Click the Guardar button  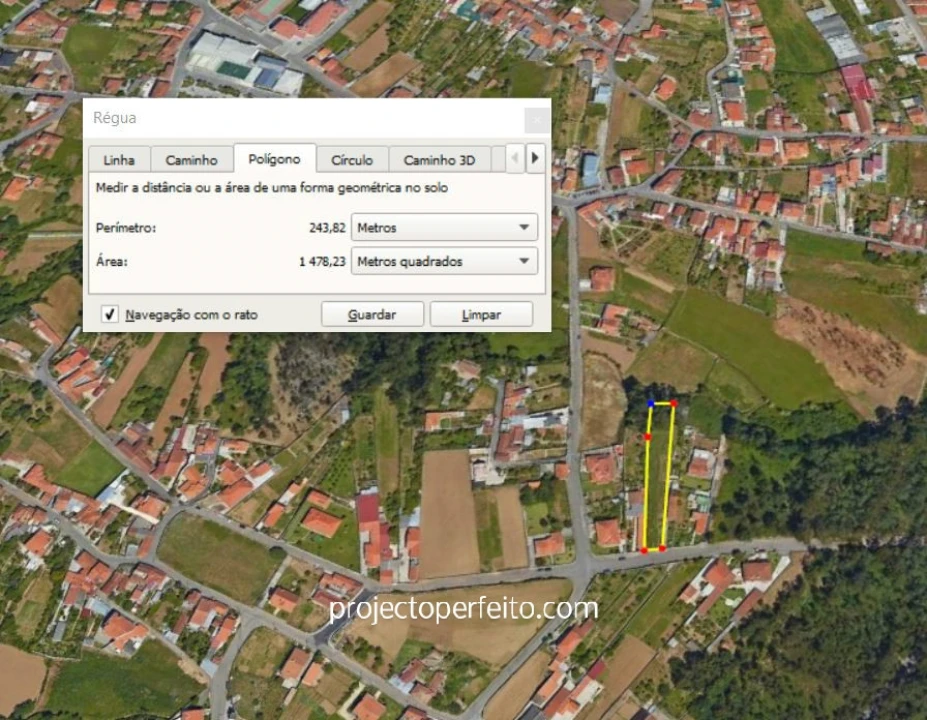pos(372,313)
